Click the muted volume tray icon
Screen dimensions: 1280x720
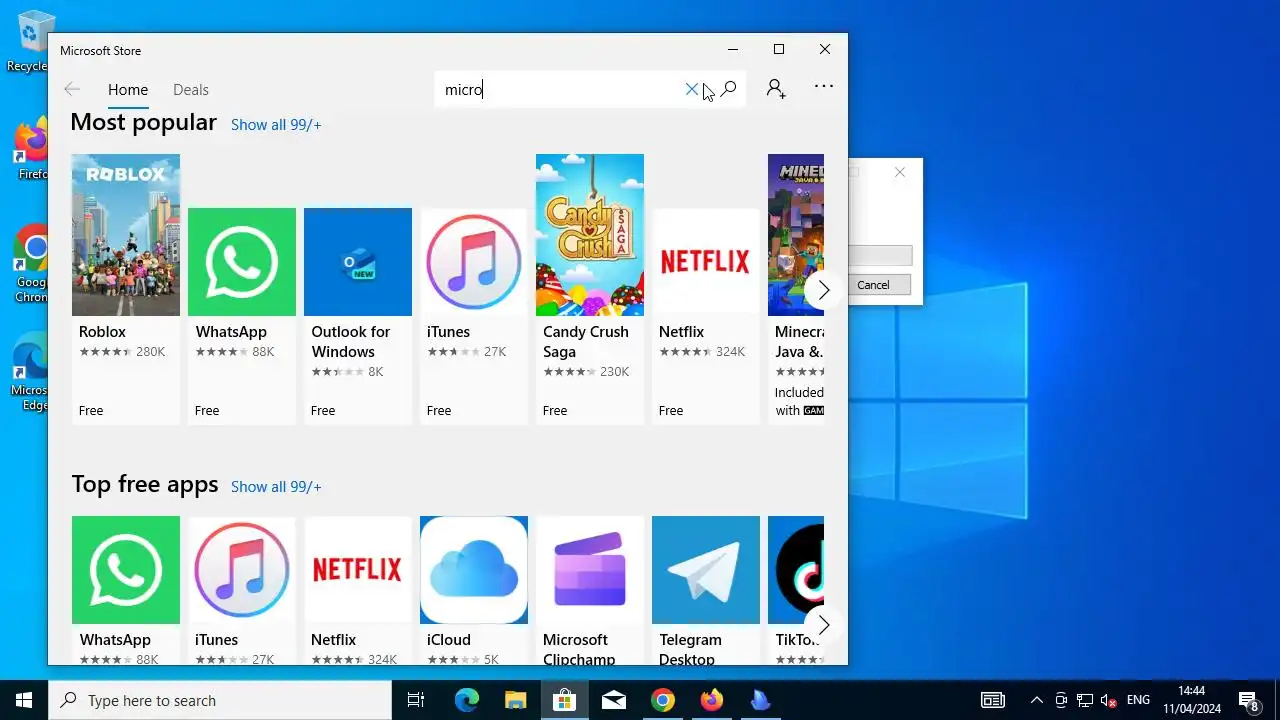(x=1109, y=700)
